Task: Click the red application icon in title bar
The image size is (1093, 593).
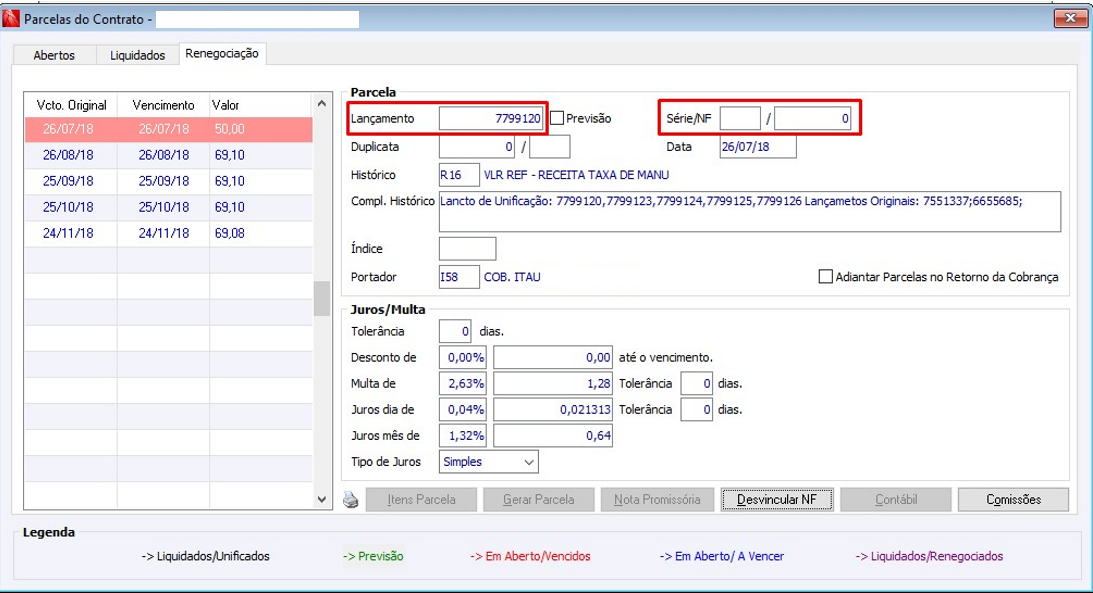Action: (x=10, y=19)
